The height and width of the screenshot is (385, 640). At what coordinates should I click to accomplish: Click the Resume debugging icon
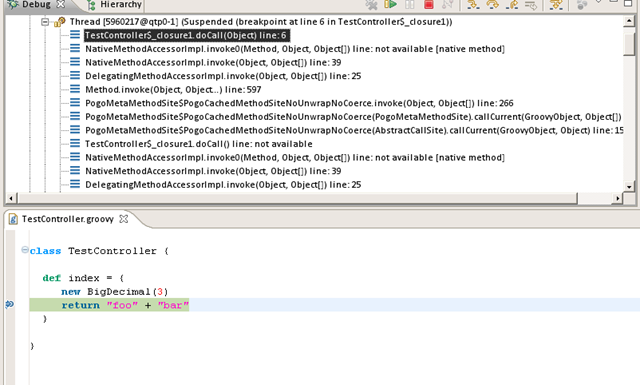[x=390, y=4]
